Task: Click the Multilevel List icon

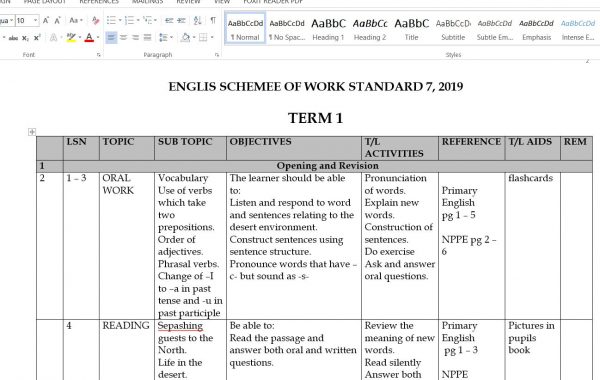Action: (148, 20)
